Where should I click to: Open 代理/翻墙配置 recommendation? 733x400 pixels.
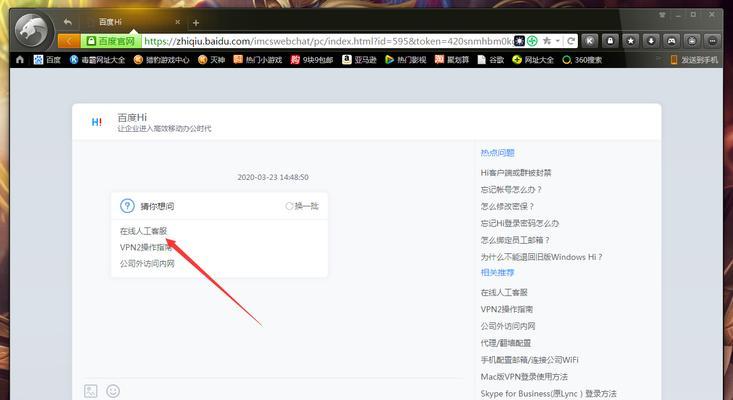point(506,343)
